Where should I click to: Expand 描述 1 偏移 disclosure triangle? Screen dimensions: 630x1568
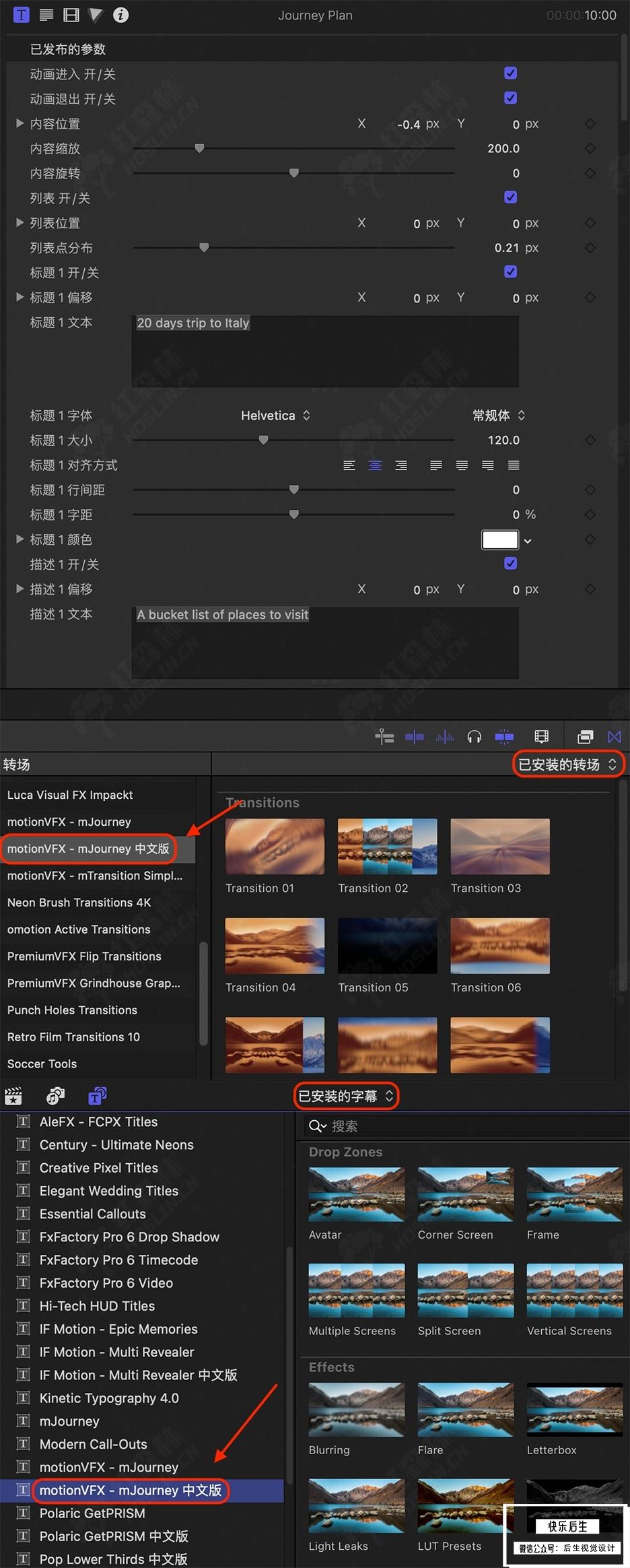coord(20,589)
